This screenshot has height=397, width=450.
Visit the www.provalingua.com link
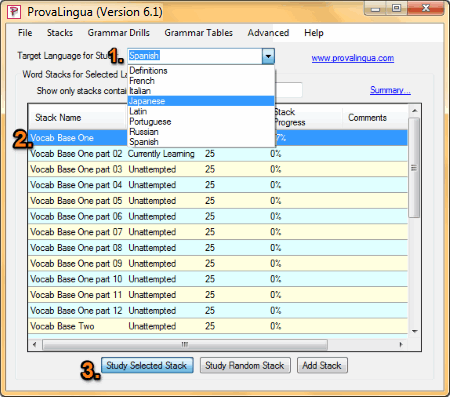[353, 58]
